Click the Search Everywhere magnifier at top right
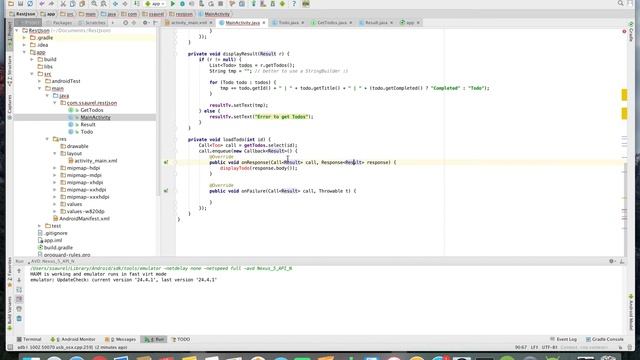This screenshot has width=640, height=360. tap(621, 3)
